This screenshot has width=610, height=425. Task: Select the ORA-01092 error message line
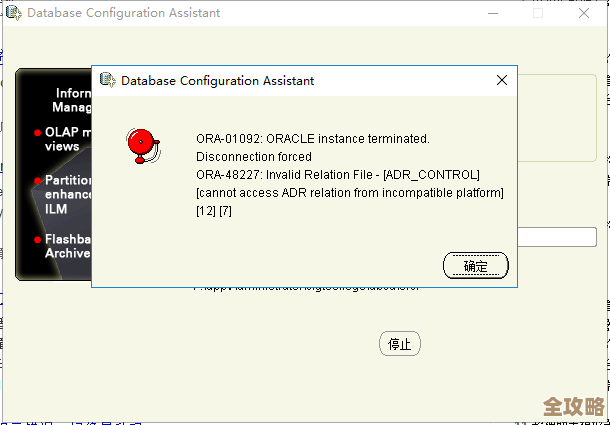tap(313, 139)
